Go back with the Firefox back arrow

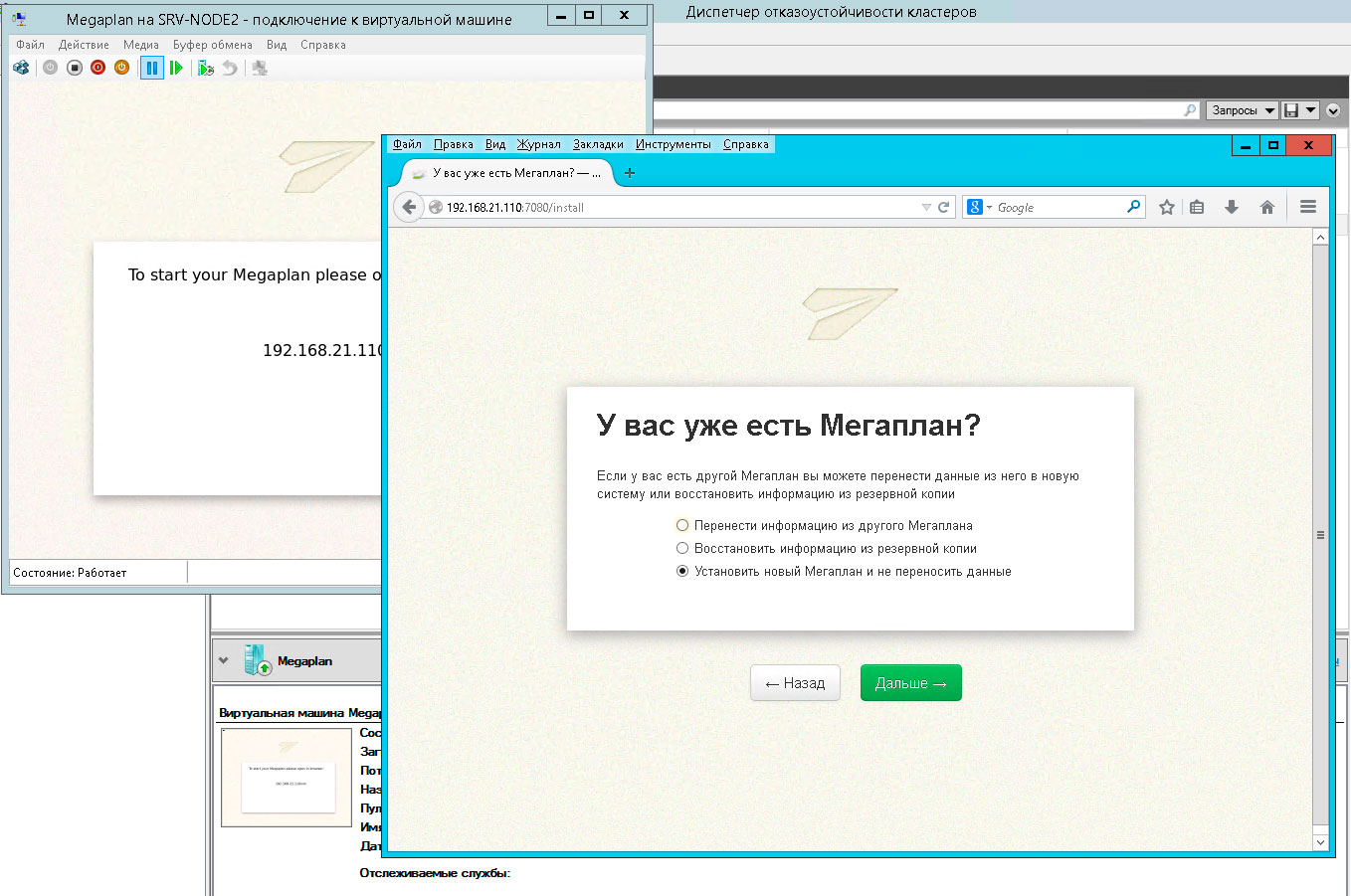pos(409,207)
